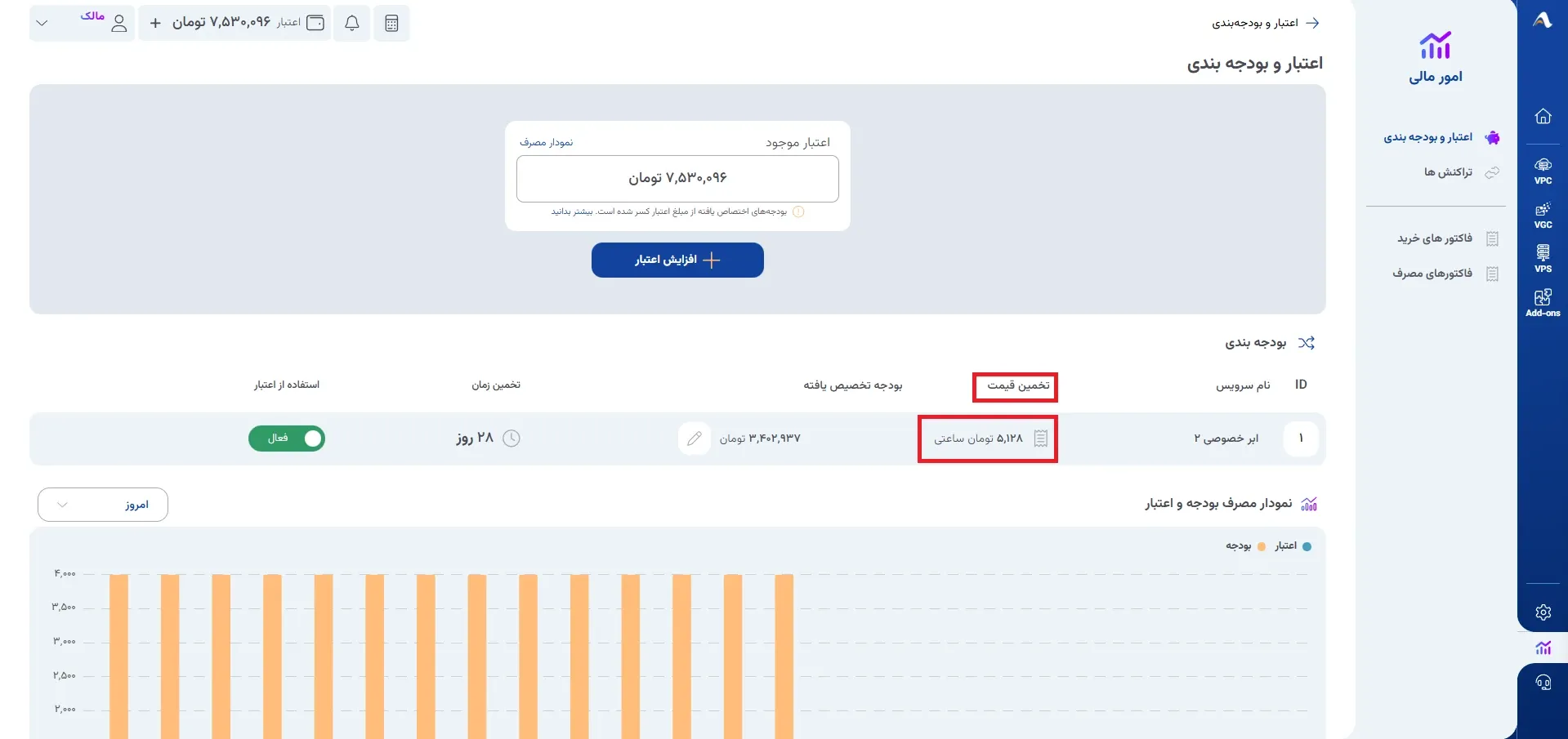
Task: Open the تراکنش ها menu item
Action: 1461,172
